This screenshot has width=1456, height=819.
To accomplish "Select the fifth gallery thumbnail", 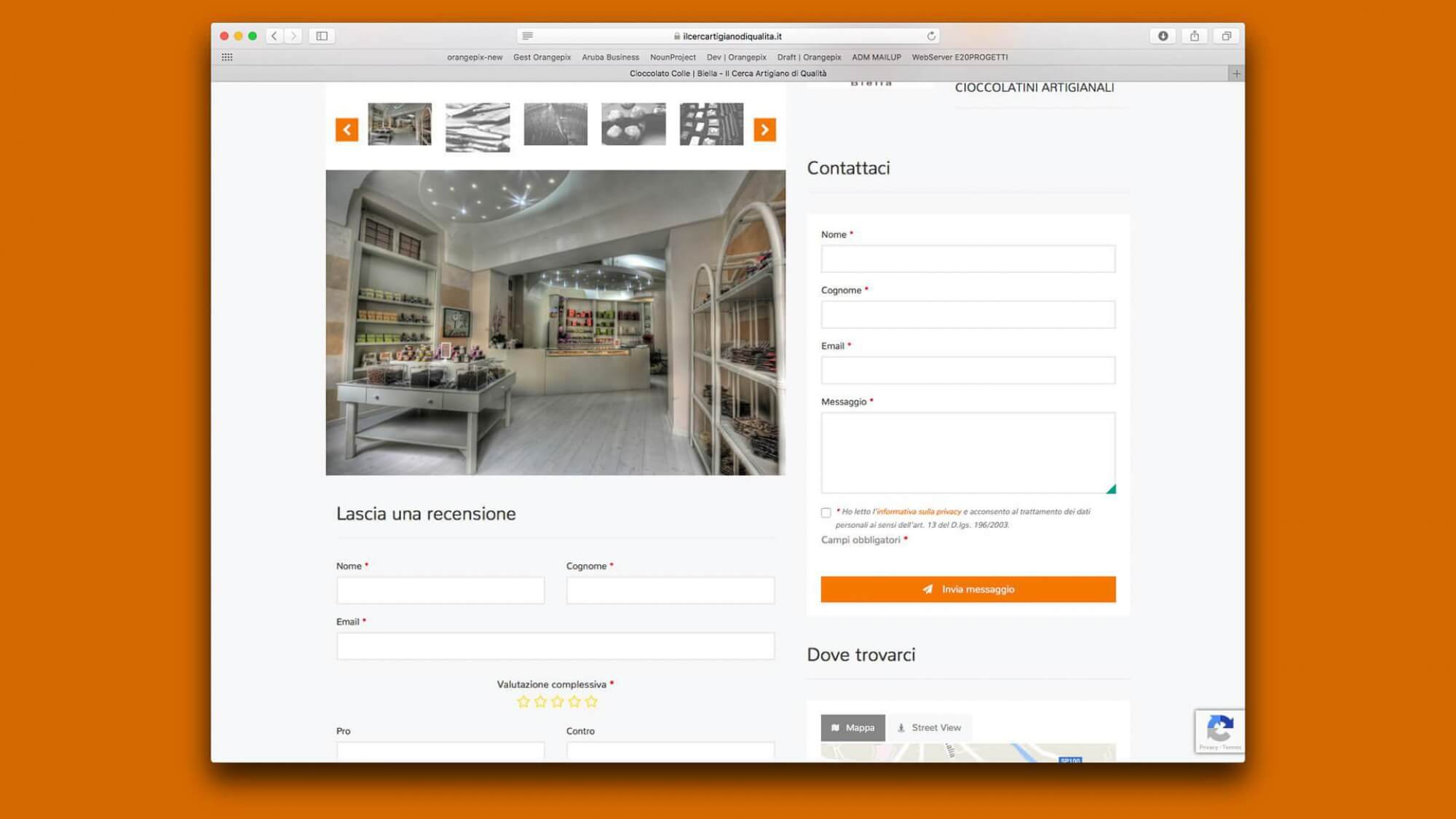I will (711, 124).
